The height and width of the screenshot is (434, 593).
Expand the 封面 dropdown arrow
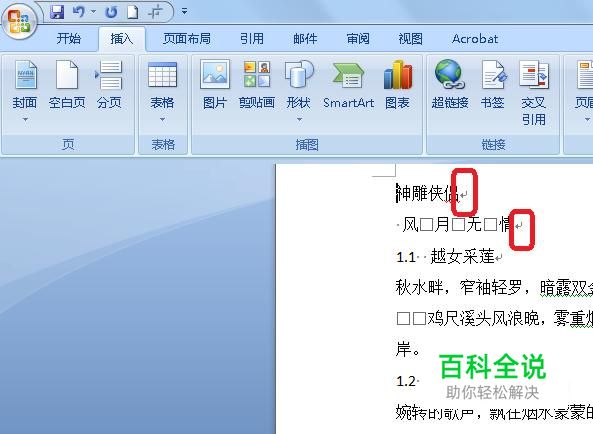pos(25,119)
